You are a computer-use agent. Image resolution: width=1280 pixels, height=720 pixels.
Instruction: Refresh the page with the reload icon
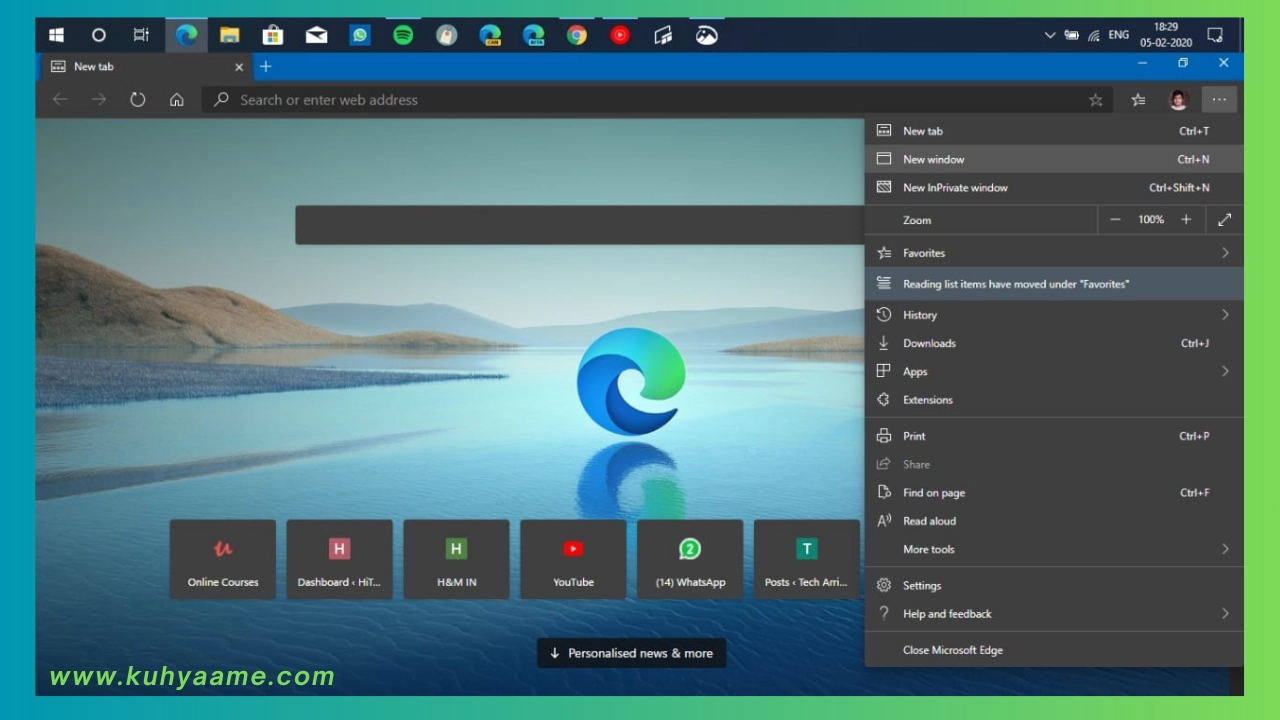(x=138, y=100)
